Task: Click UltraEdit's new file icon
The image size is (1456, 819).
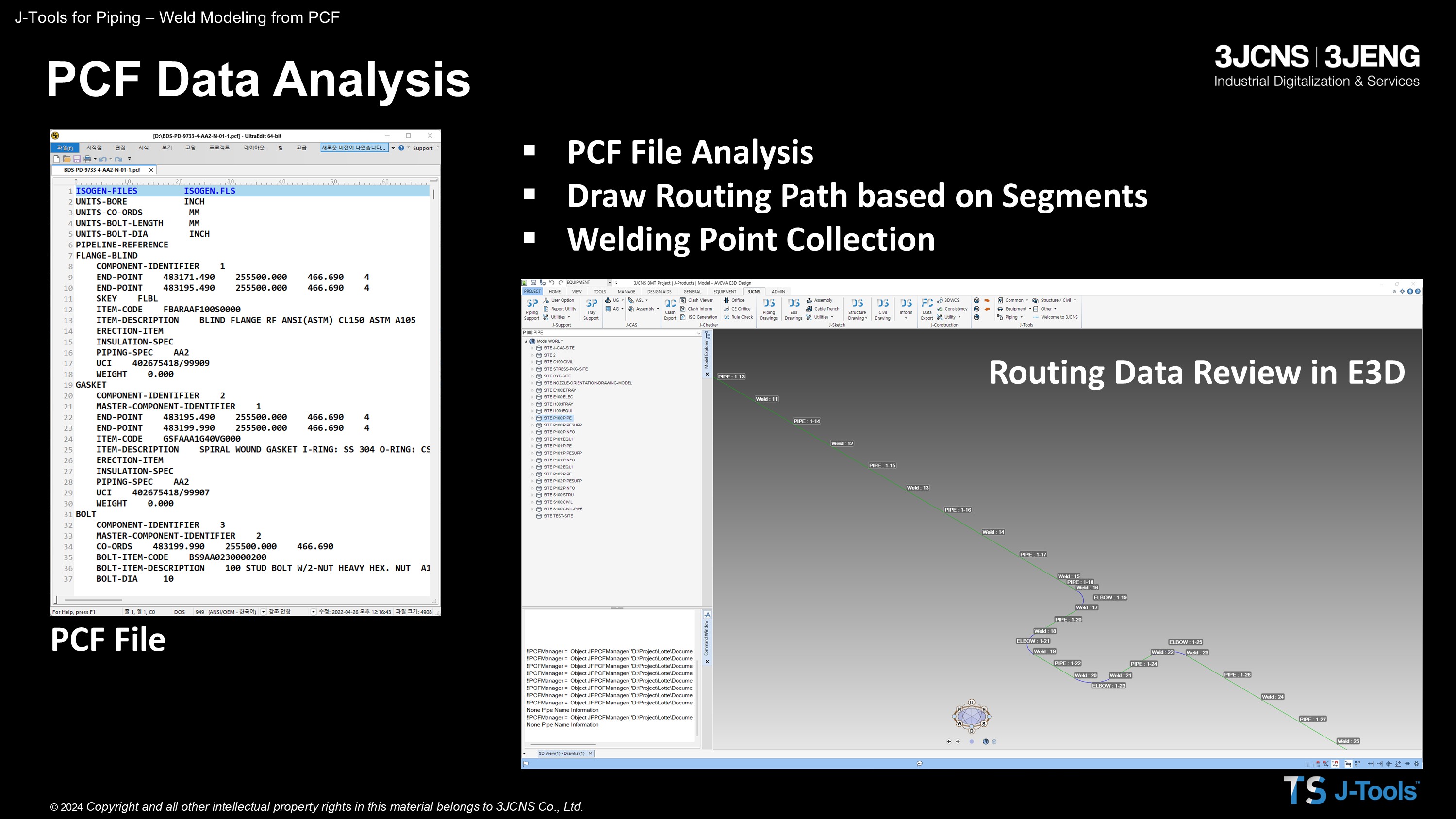Action: [56, 159]
